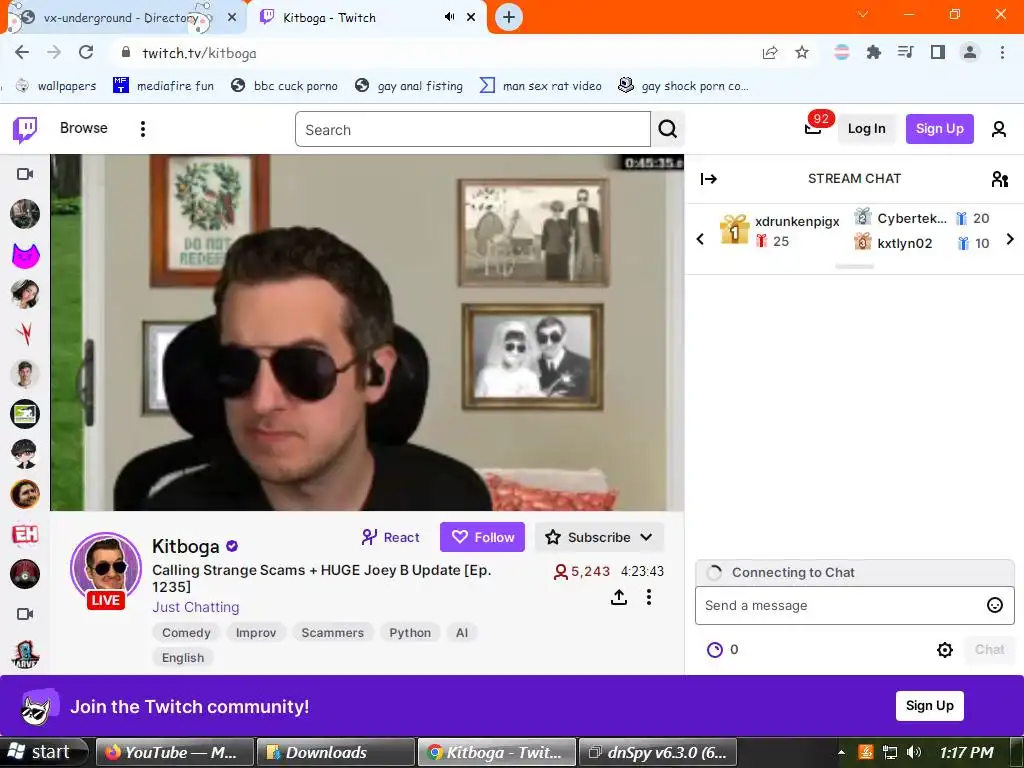The image size is (1024, 768).
Task: Switch to YouTube Firefox taskbar window
Action: (174, 752)
